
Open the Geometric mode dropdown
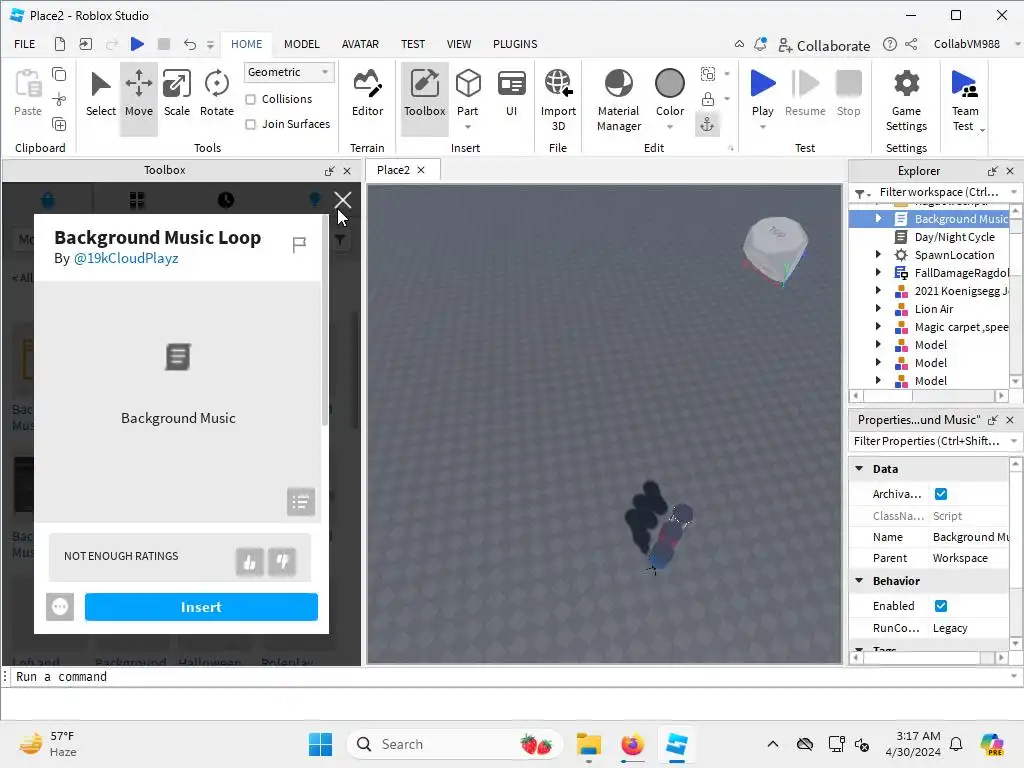click(289, 72)
